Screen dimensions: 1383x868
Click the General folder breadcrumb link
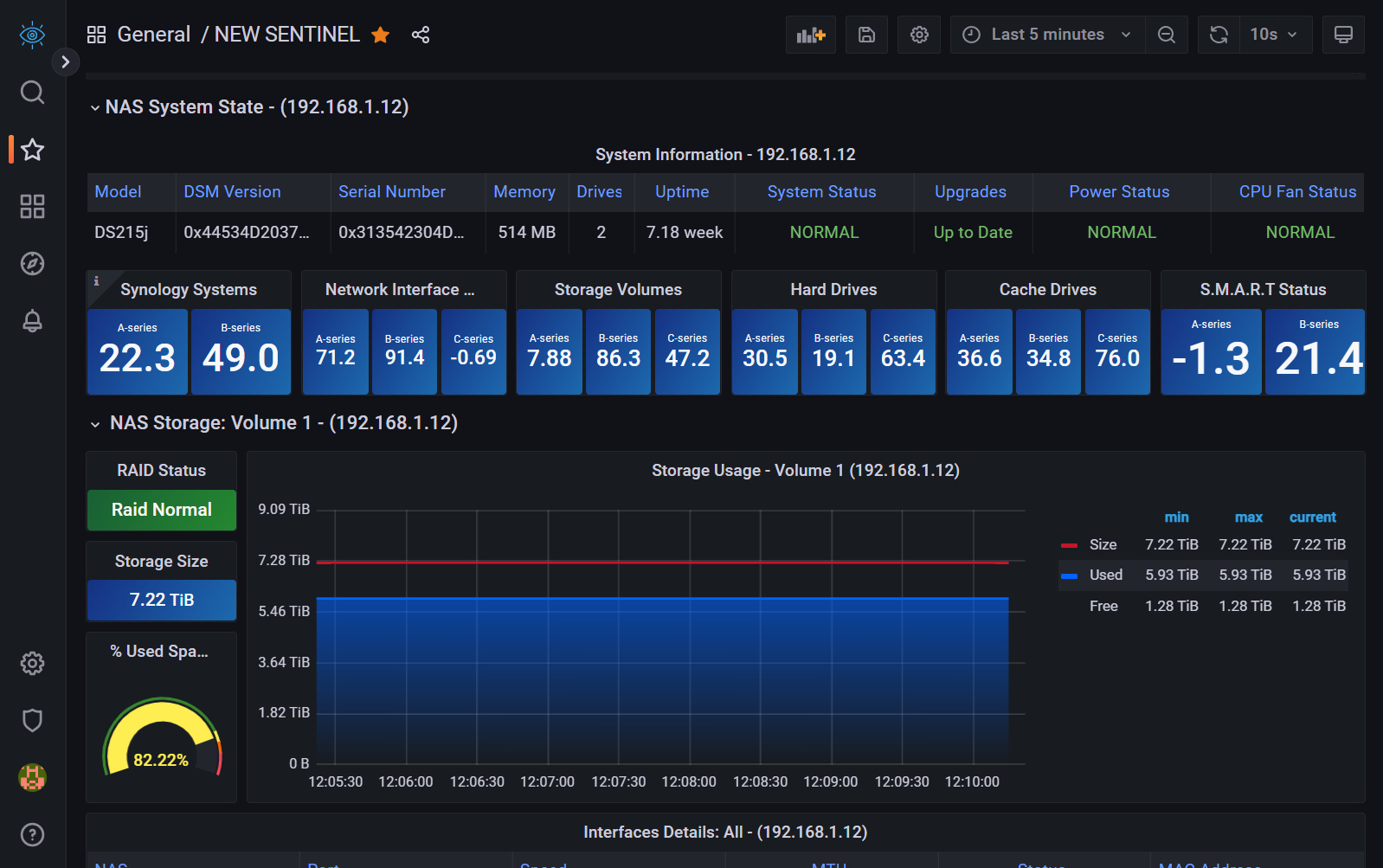(x=153, y=35)
